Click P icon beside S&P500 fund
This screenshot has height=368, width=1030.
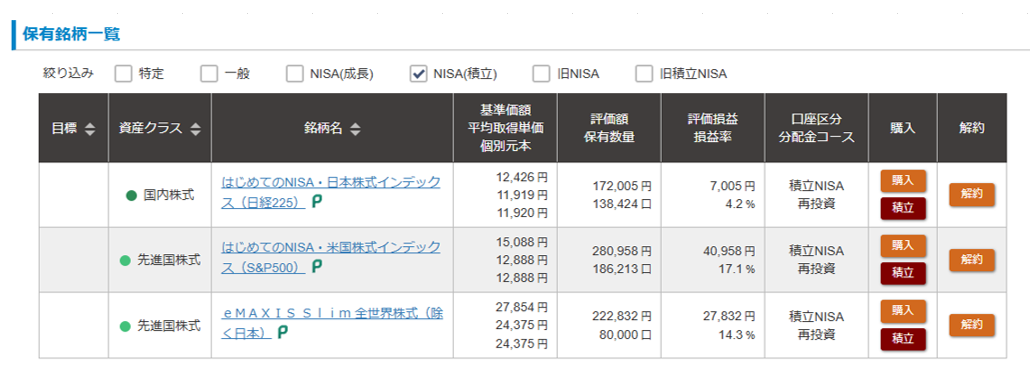pyautogui.click(x=317, y=268)
